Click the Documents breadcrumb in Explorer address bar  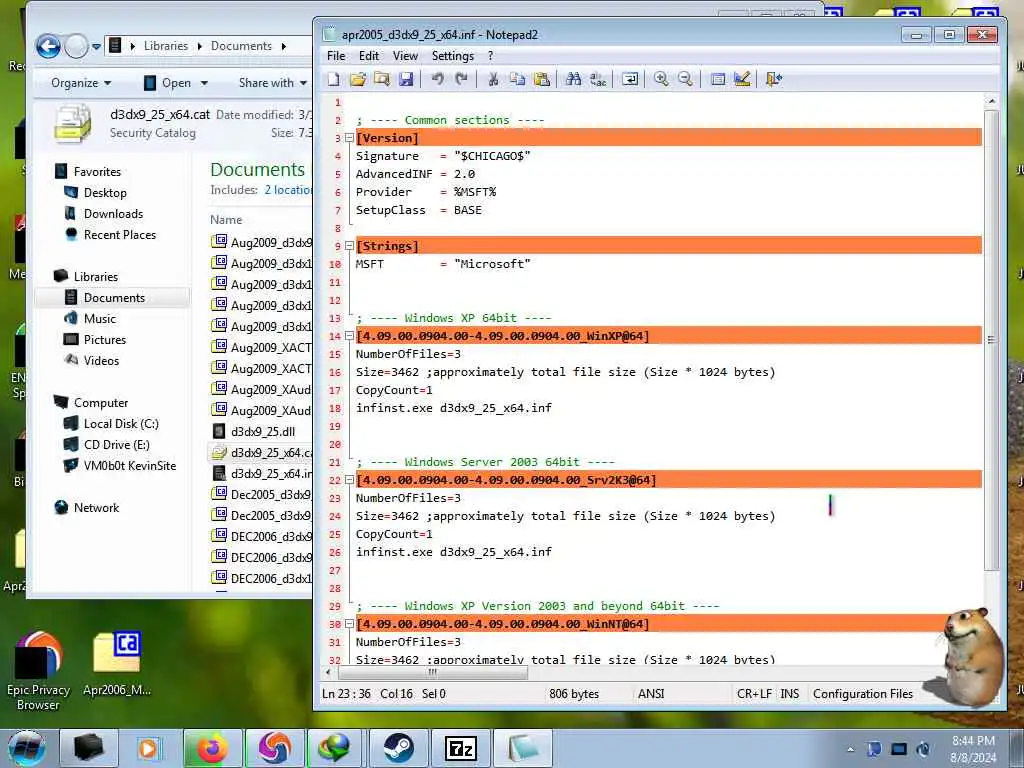(x=241, y=46)
